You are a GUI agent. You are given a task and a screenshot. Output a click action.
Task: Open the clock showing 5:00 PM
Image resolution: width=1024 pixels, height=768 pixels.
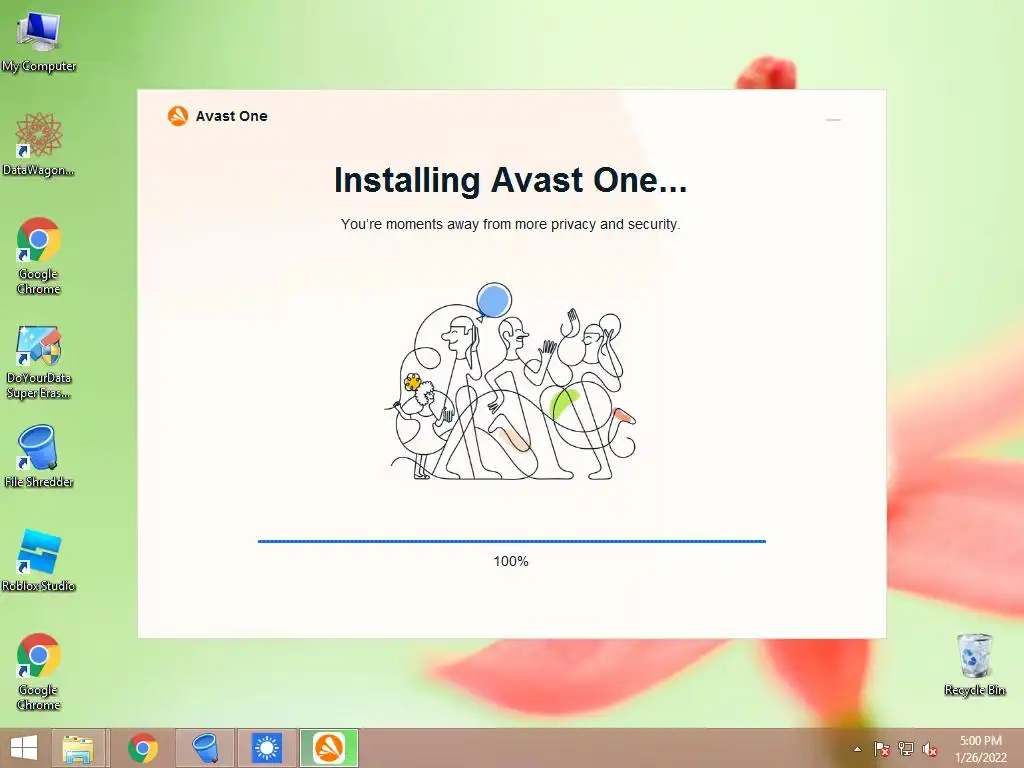pos(980,749)
